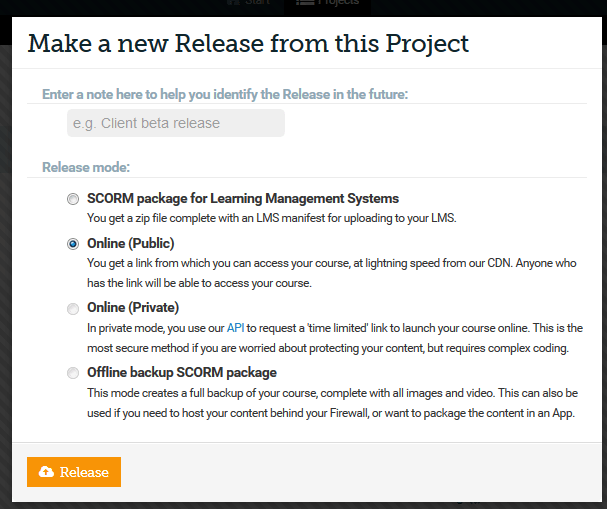The image size is (607, 509).
Task: Select the SCORM package radio button
Action: click(73, 199)
